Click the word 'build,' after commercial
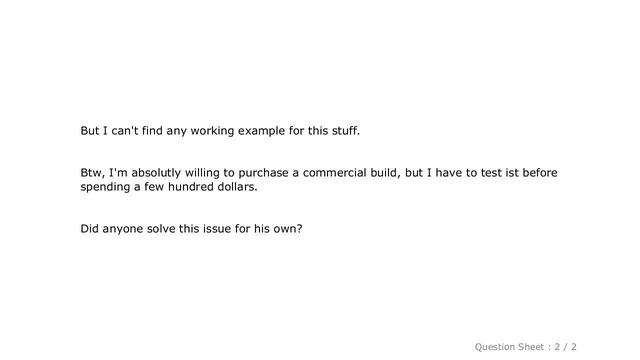 [386, 173]
